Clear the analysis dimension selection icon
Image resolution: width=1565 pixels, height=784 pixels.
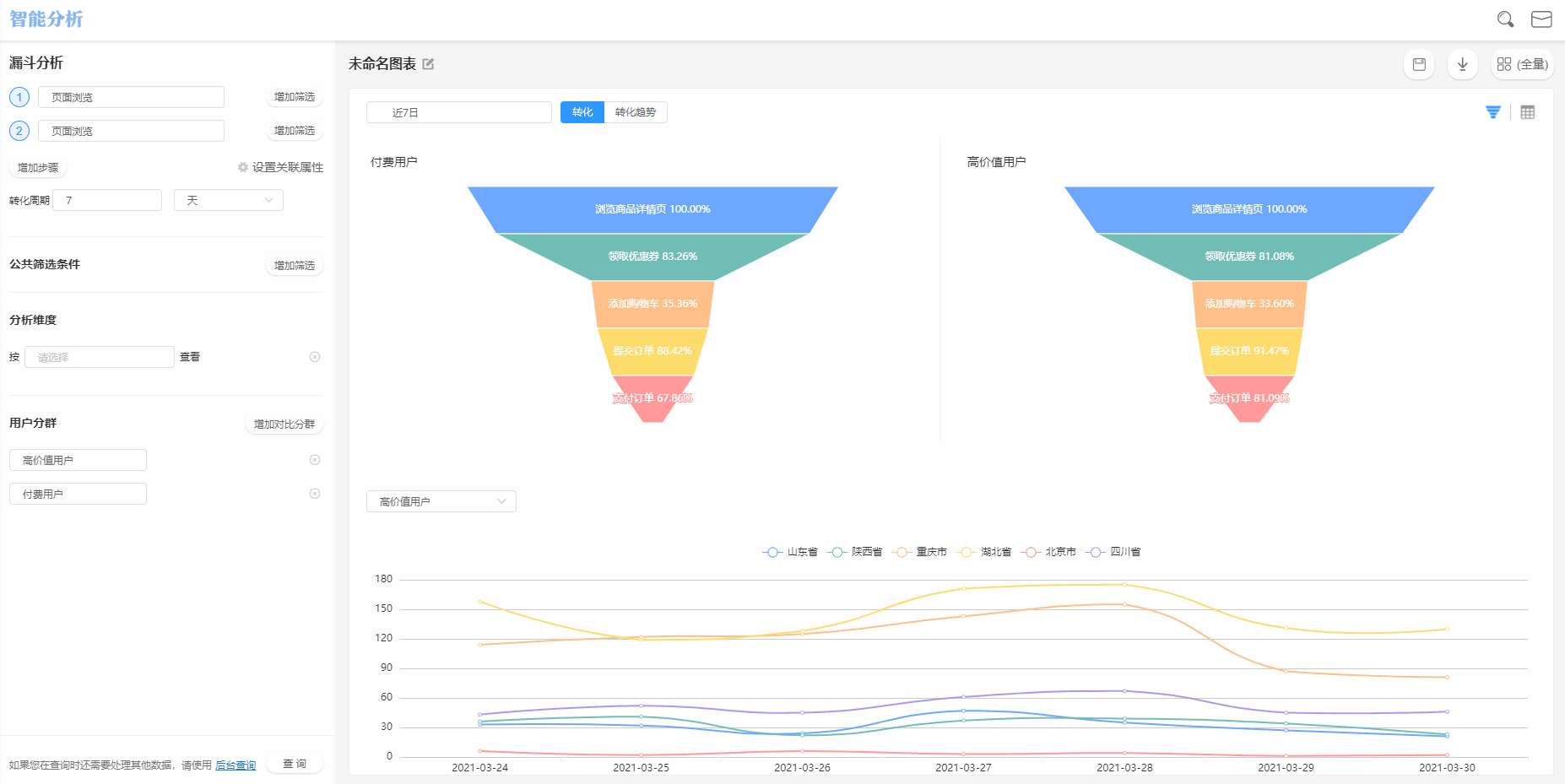coord(315,357)
